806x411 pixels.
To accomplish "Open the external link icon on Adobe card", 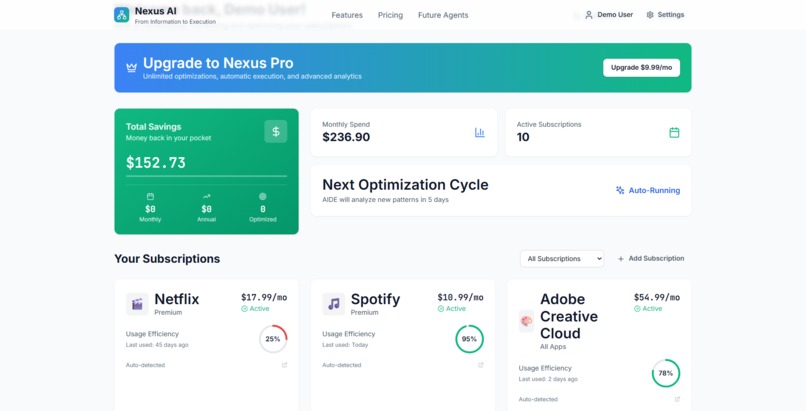I will click(677, 399).
